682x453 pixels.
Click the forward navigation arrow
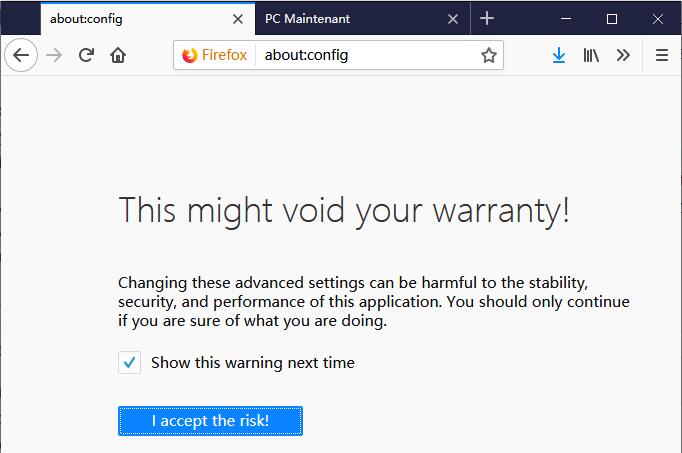(54, 55)
